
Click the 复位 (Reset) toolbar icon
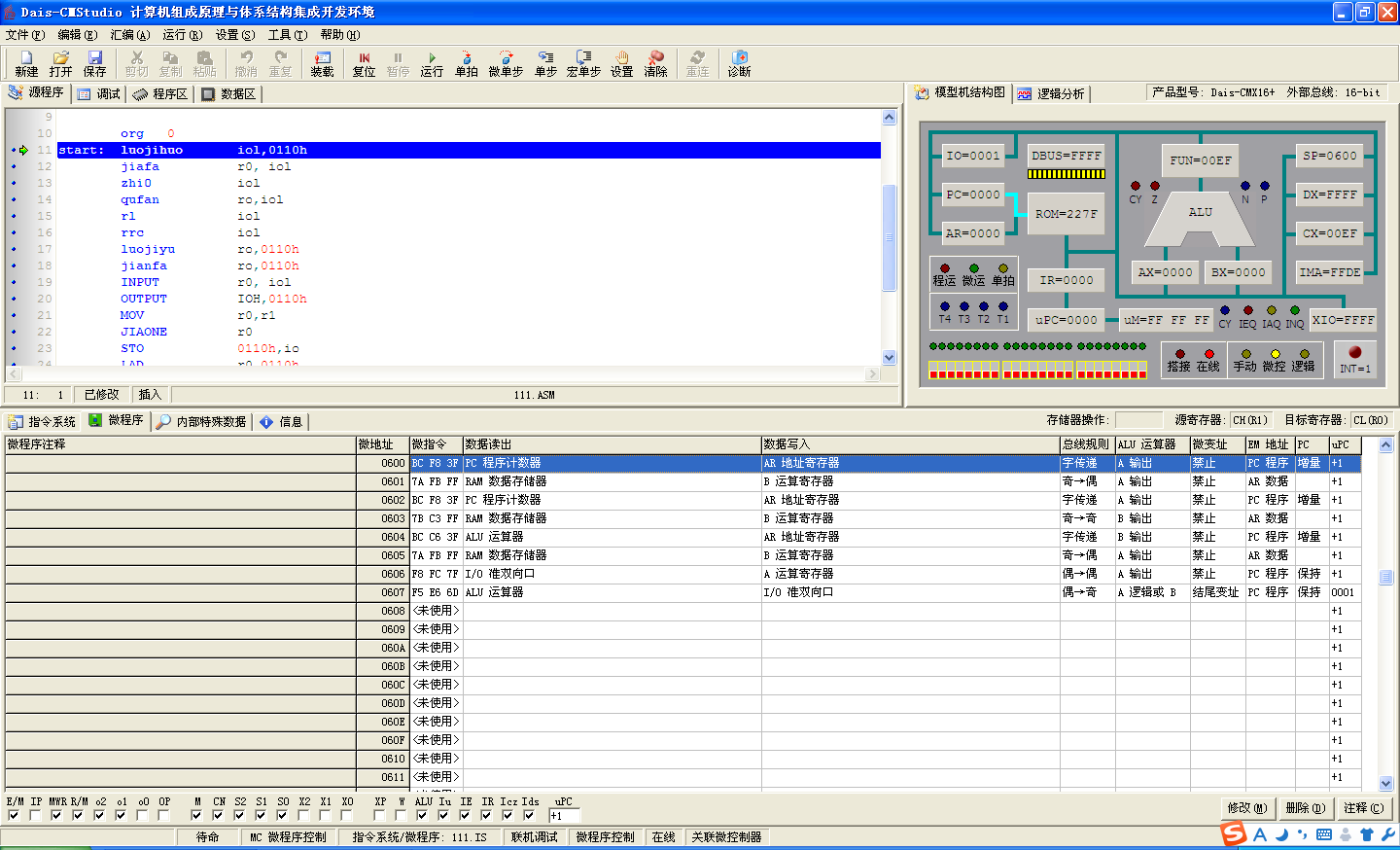364,64
